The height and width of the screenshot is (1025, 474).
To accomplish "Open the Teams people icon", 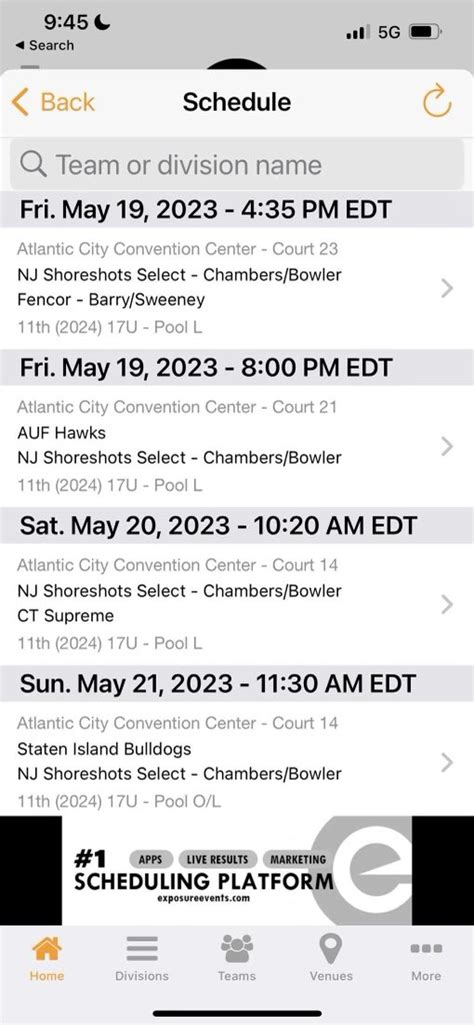I will point(237,949).
